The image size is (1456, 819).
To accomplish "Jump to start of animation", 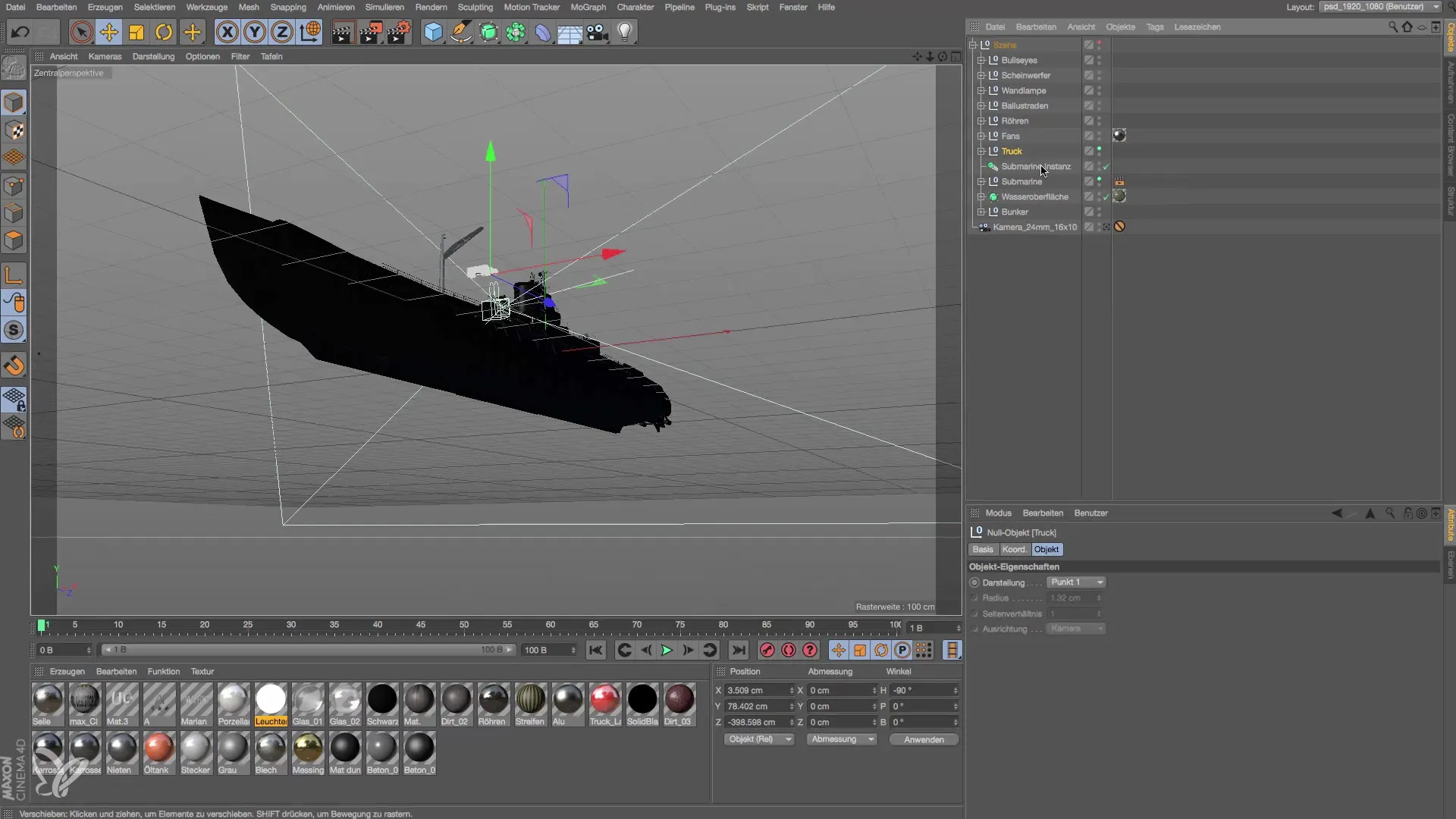I will (596, 650).
